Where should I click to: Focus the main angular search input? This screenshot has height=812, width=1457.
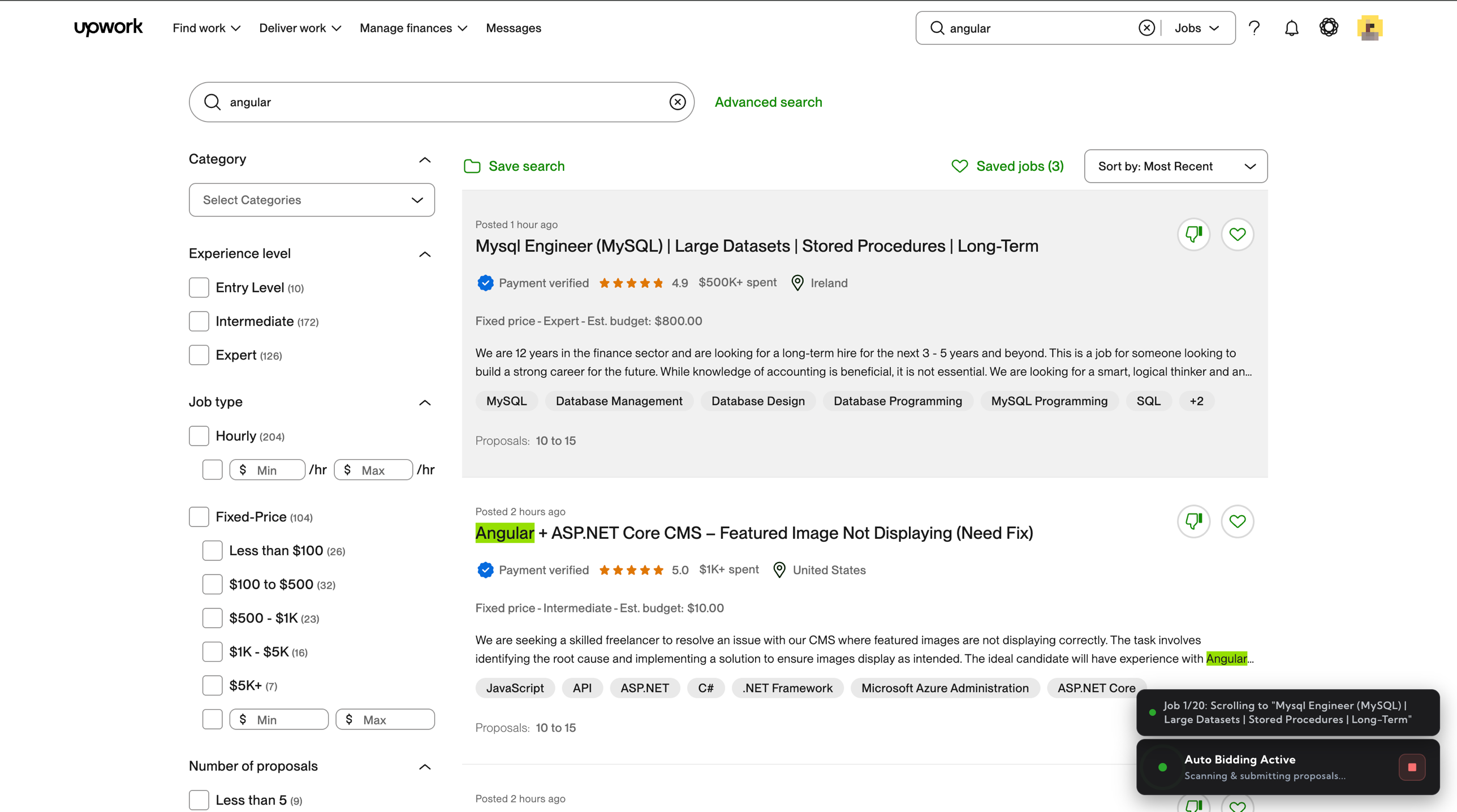tap(441, 102)
